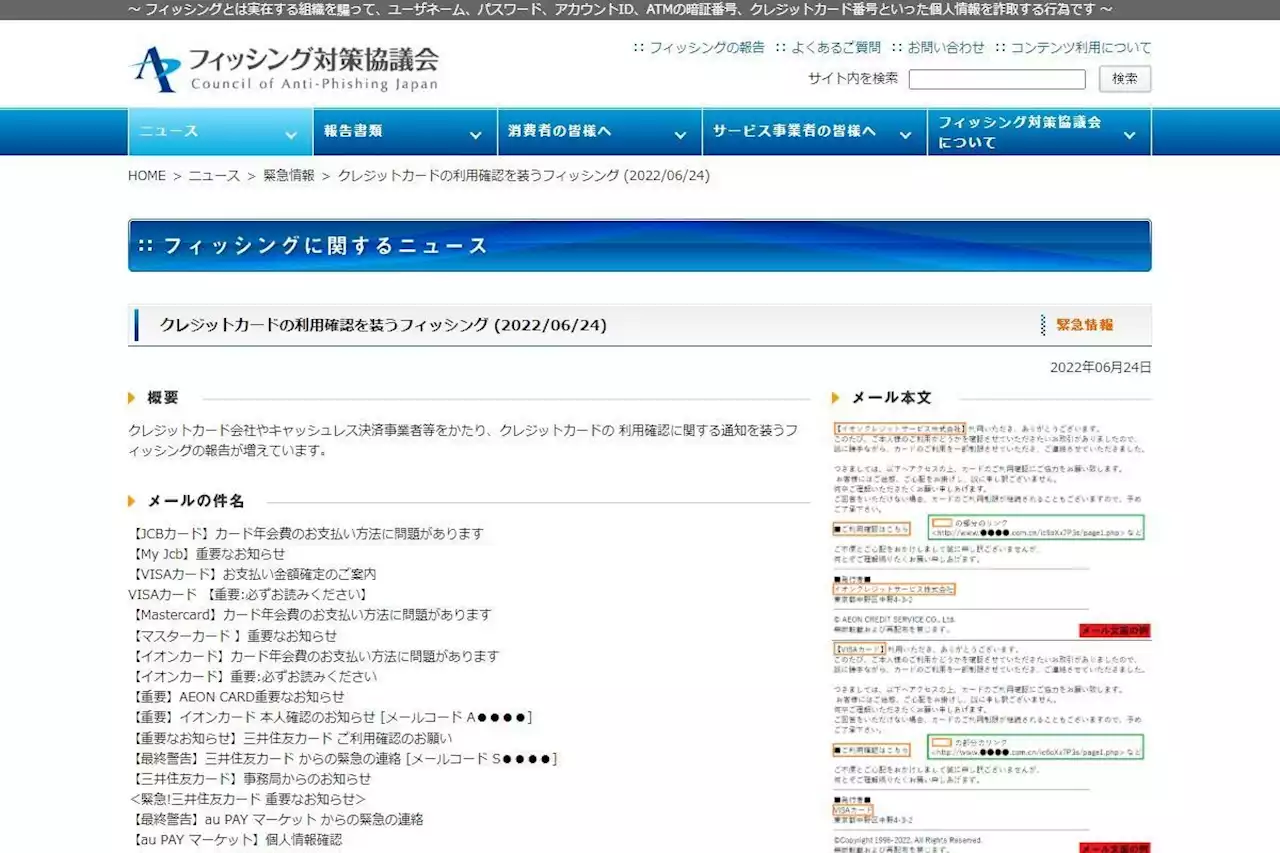Click subject line 【重要】イオンカード 本人確認のお知らせ
The height and width of the screenshot is (853, 1280).
(x=331, y=717)
